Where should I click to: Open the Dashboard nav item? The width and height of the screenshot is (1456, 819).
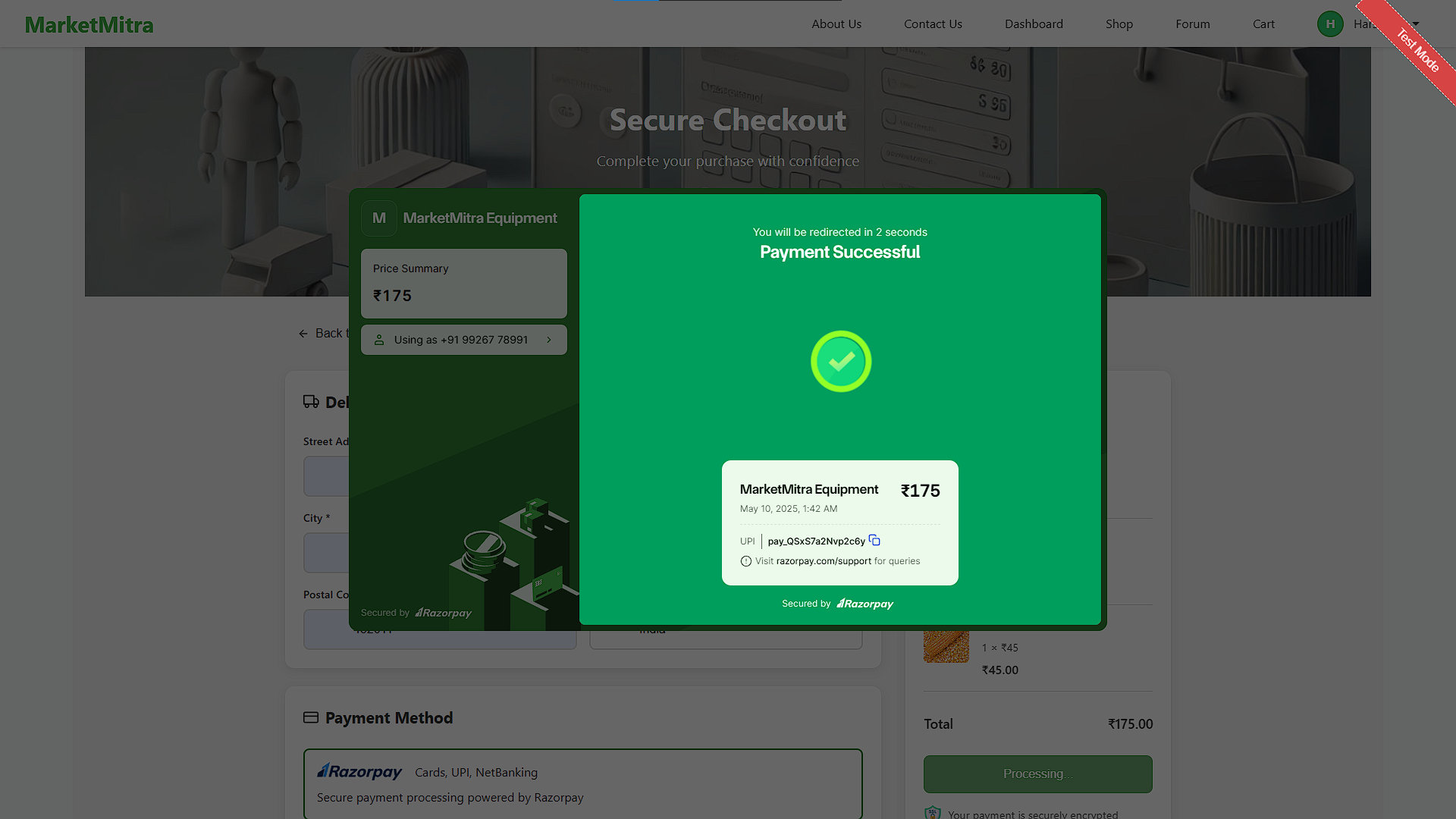1034,24
